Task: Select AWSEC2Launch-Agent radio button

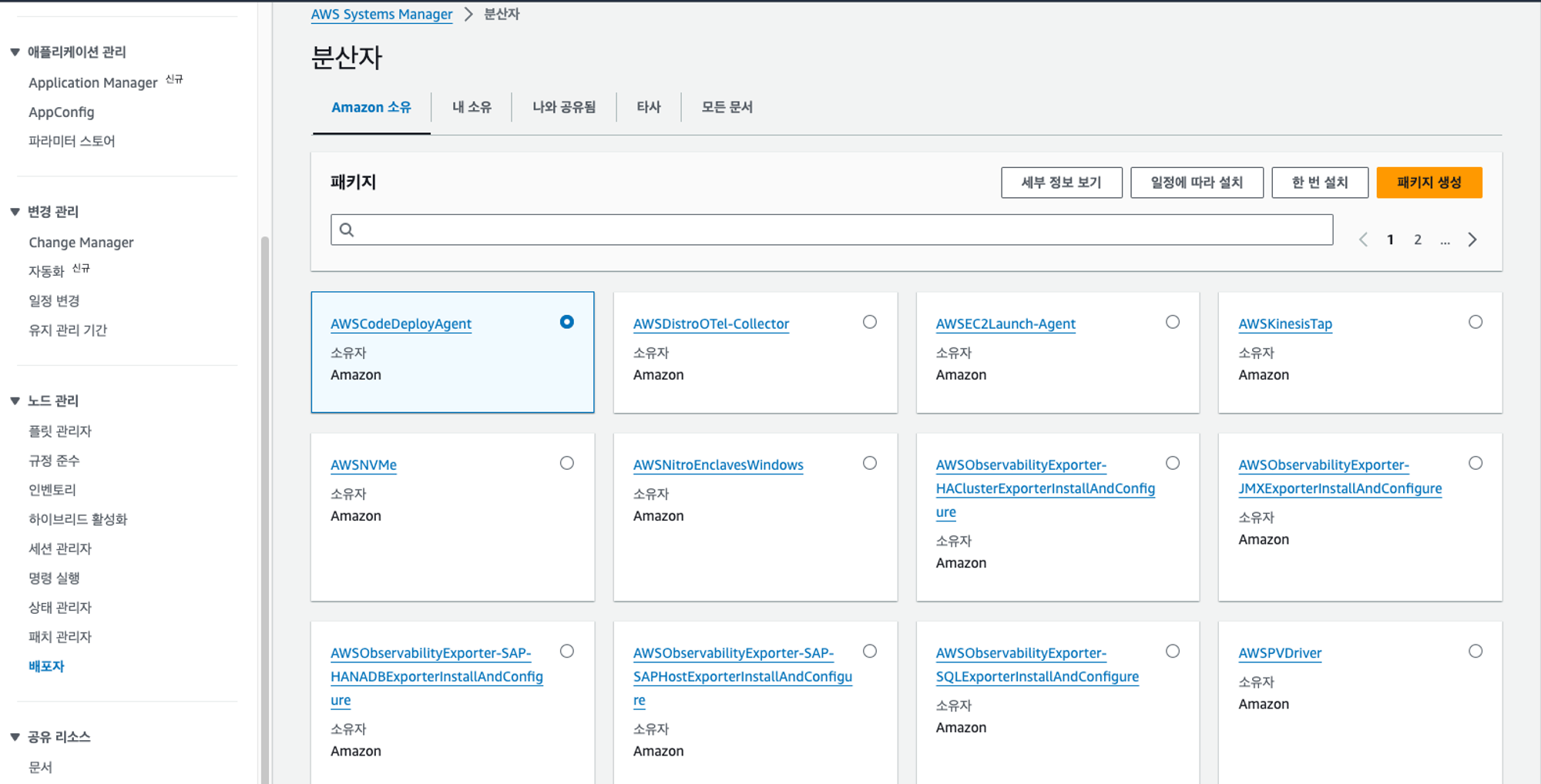Action: (1173, 322)
